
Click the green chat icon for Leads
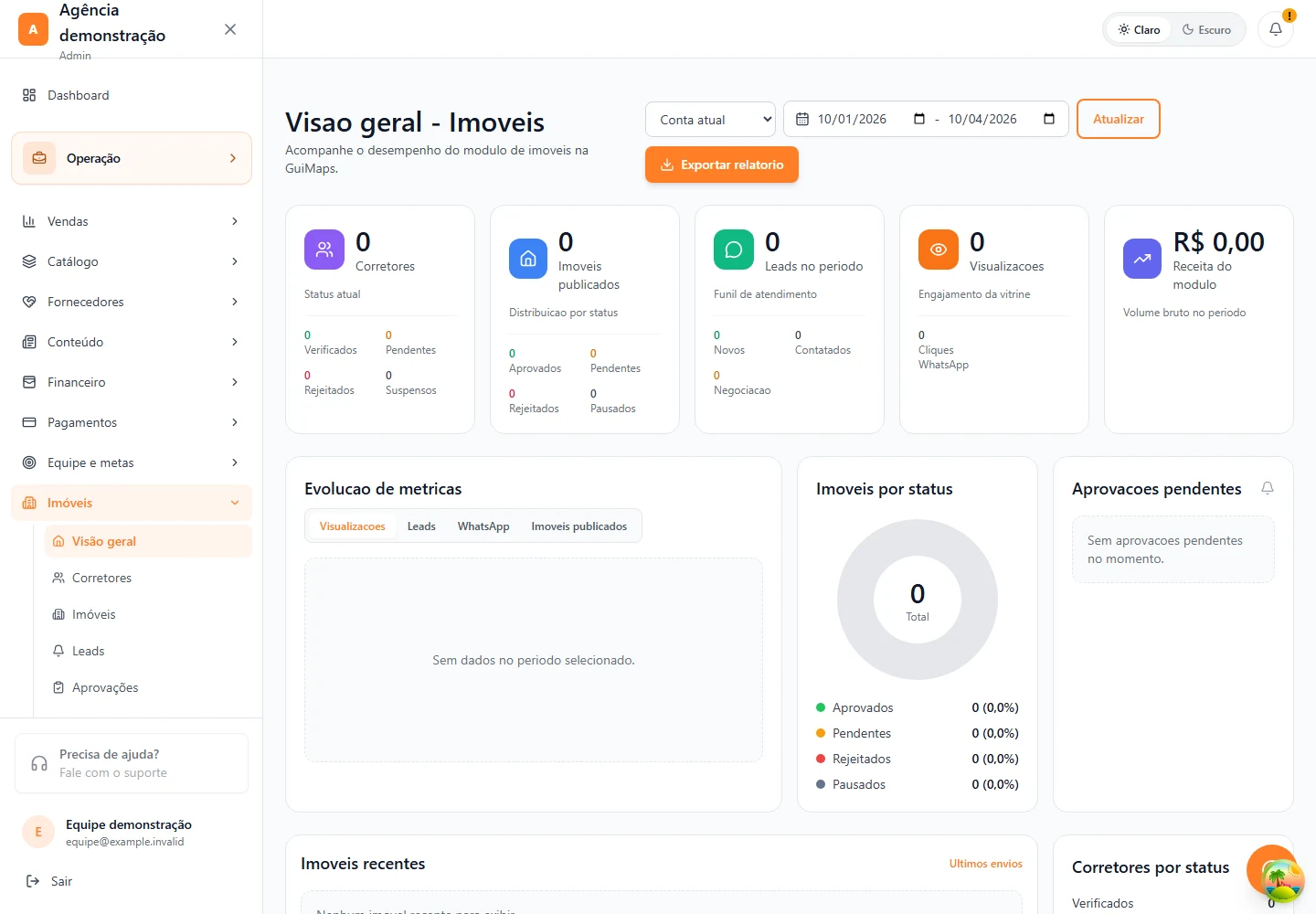[x=734, y=250]
